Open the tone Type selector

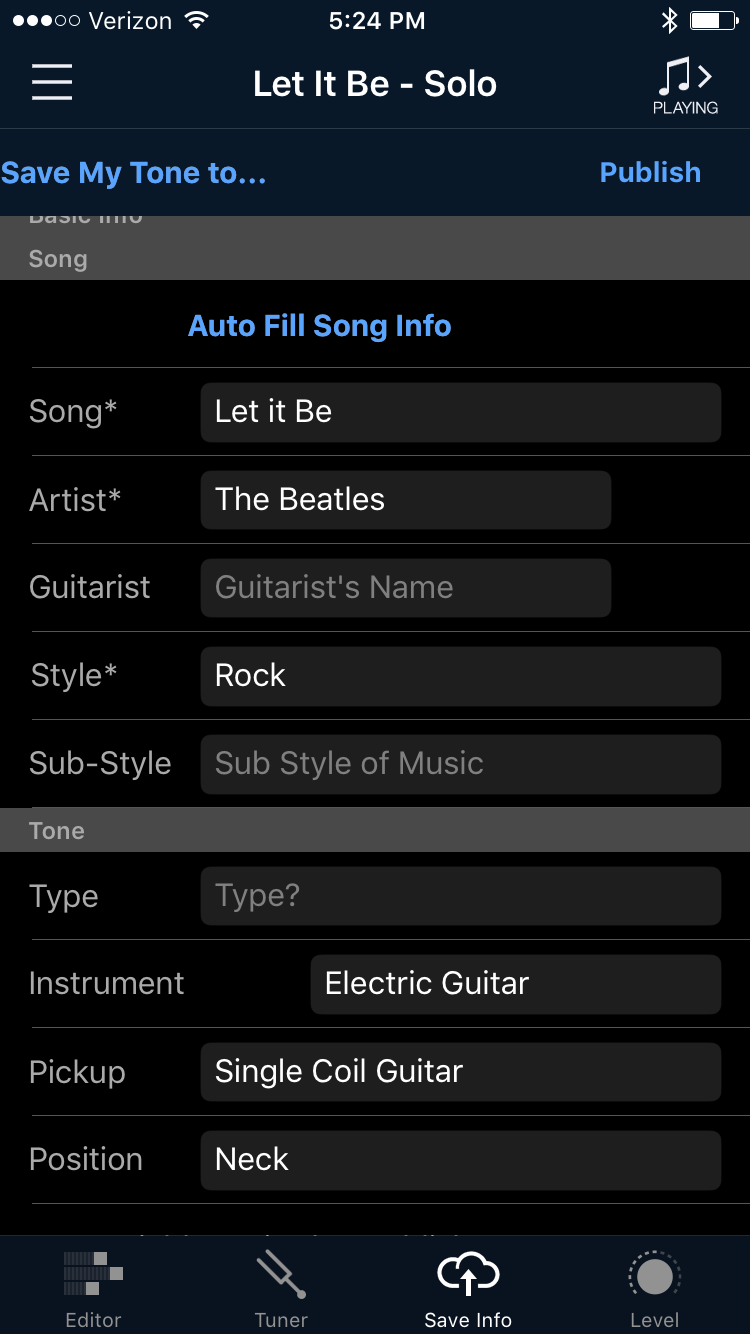click(460, 896)
